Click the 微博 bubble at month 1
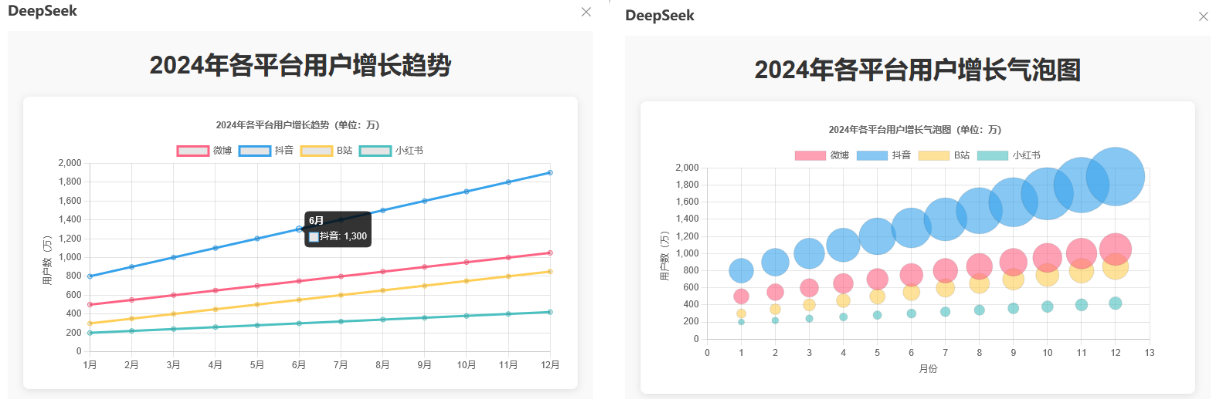1216x399 pixels. [x=741, y=296]
